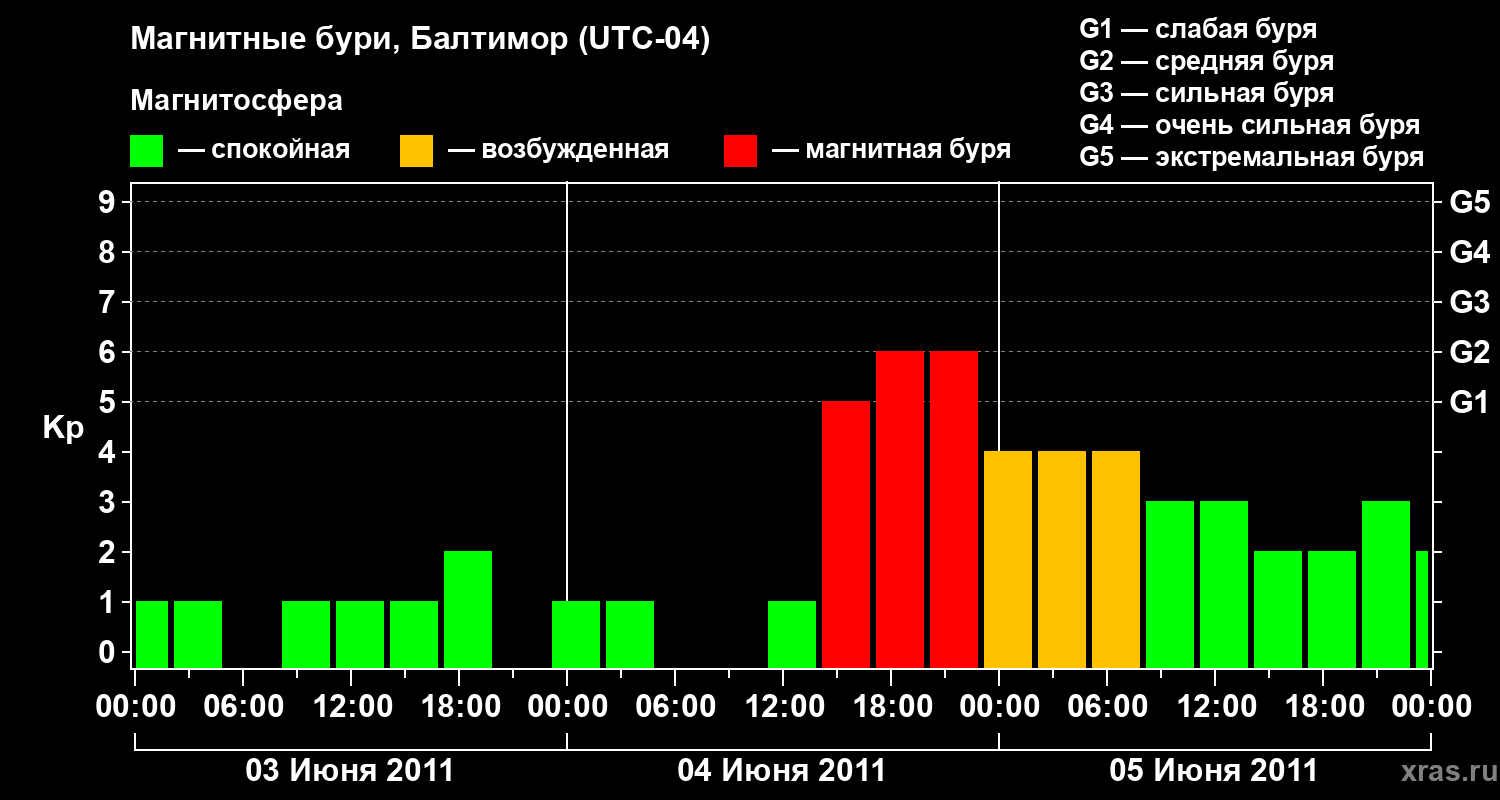Click the green Kp 2 bar on 03 June

pos(468,610)
